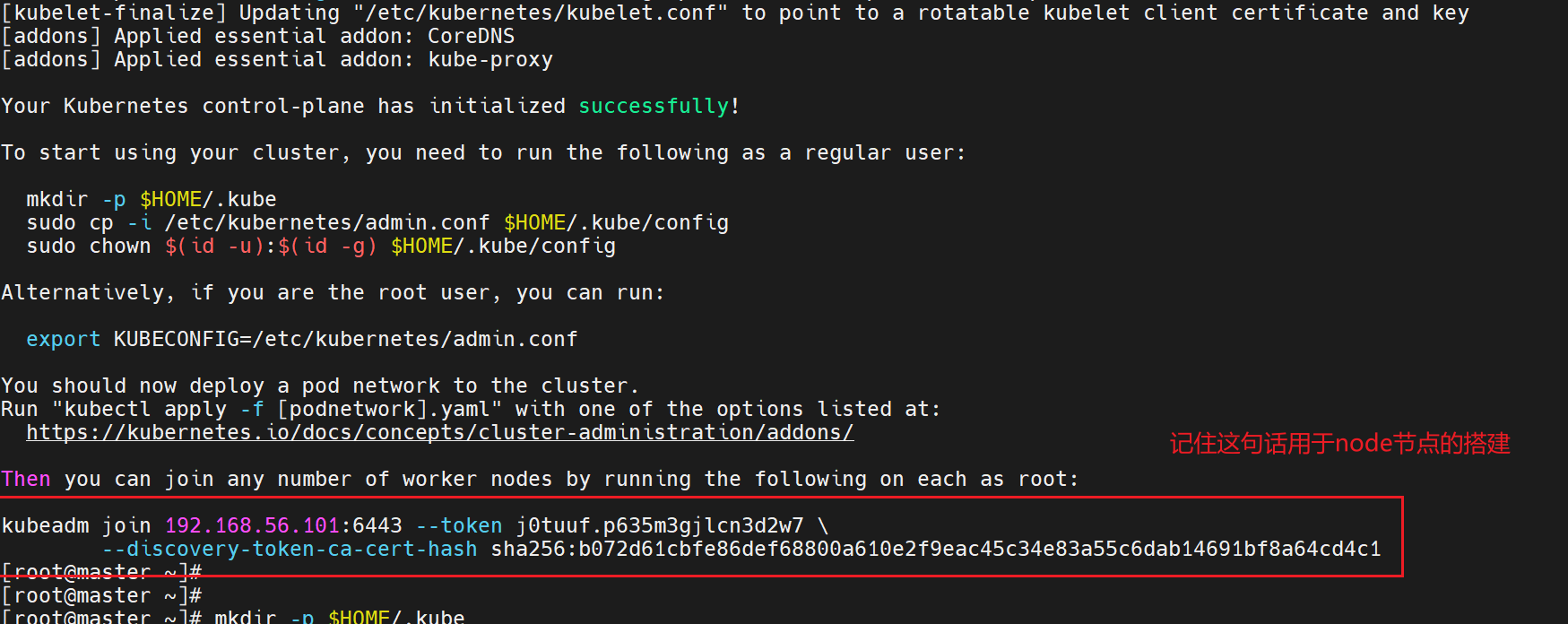Click the CoreDNS addon line

point(258,36)
